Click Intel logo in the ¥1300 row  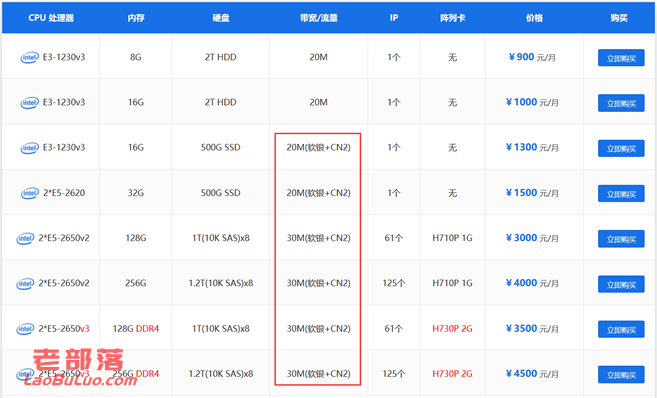point(30,148)
